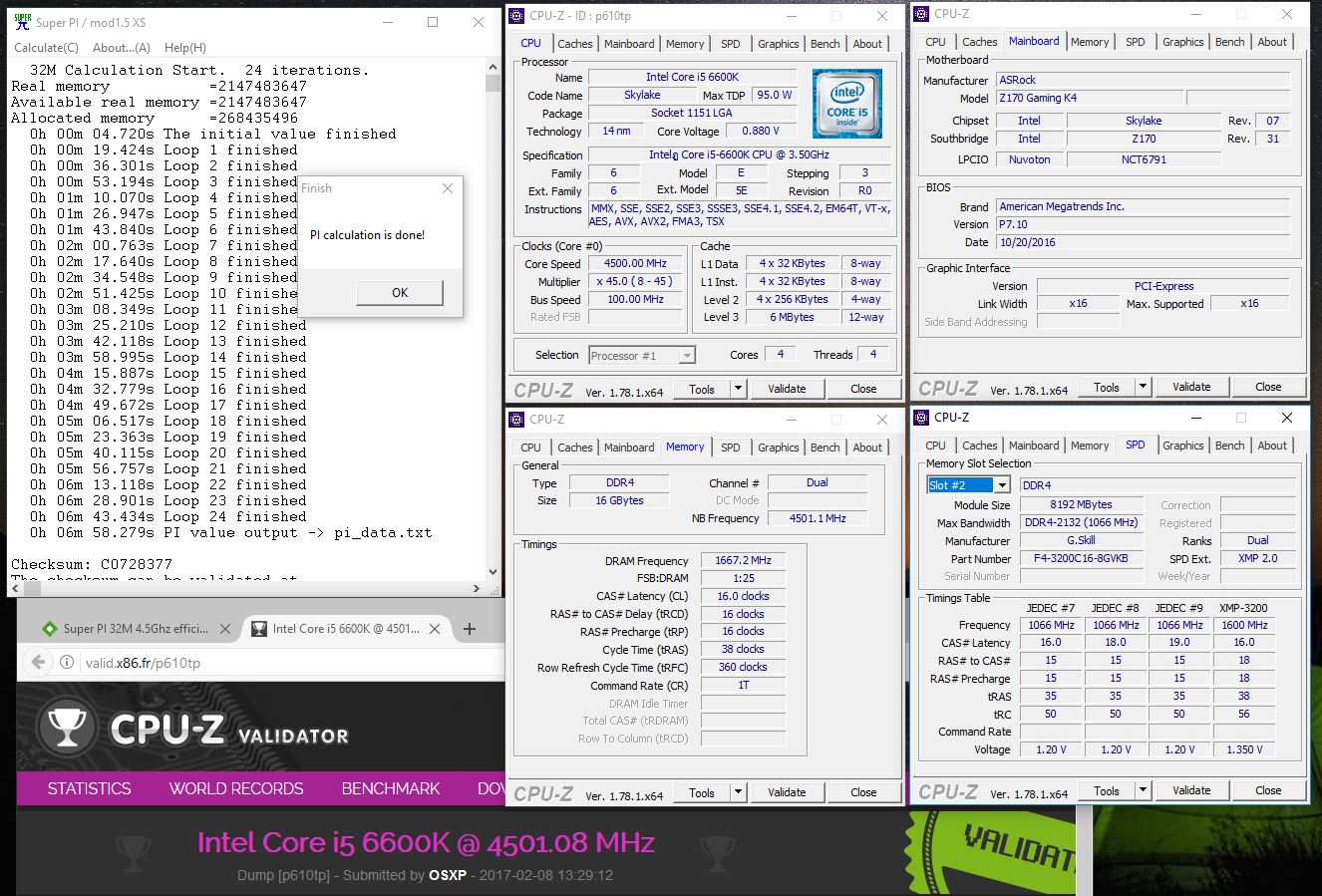This screenshot has width=1322, height=896.
Task: Click the 16.0 clocks CAS# Latency value
Action: (743, 596)
